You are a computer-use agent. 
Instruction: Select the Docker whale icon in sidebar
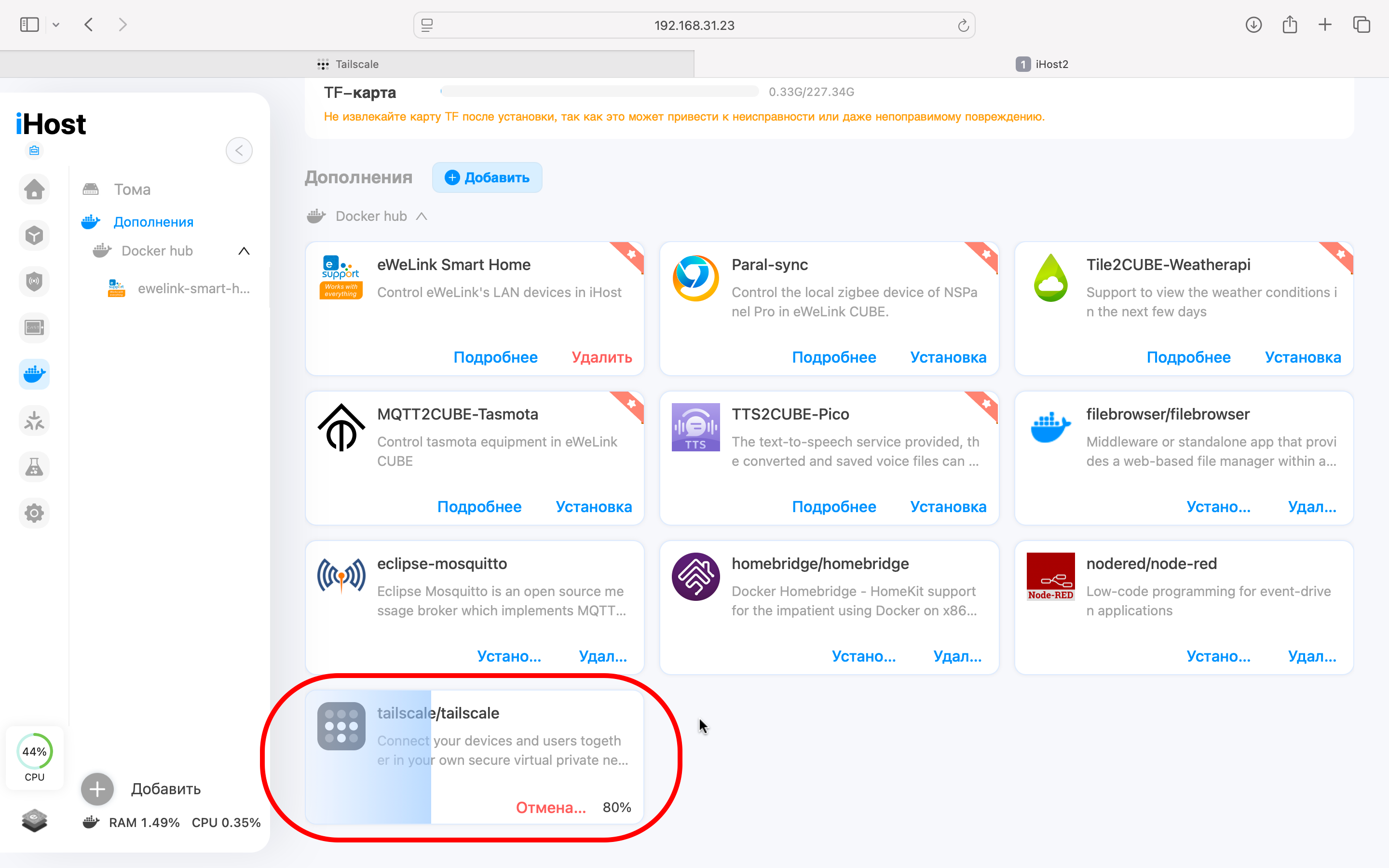coord(34,374)
